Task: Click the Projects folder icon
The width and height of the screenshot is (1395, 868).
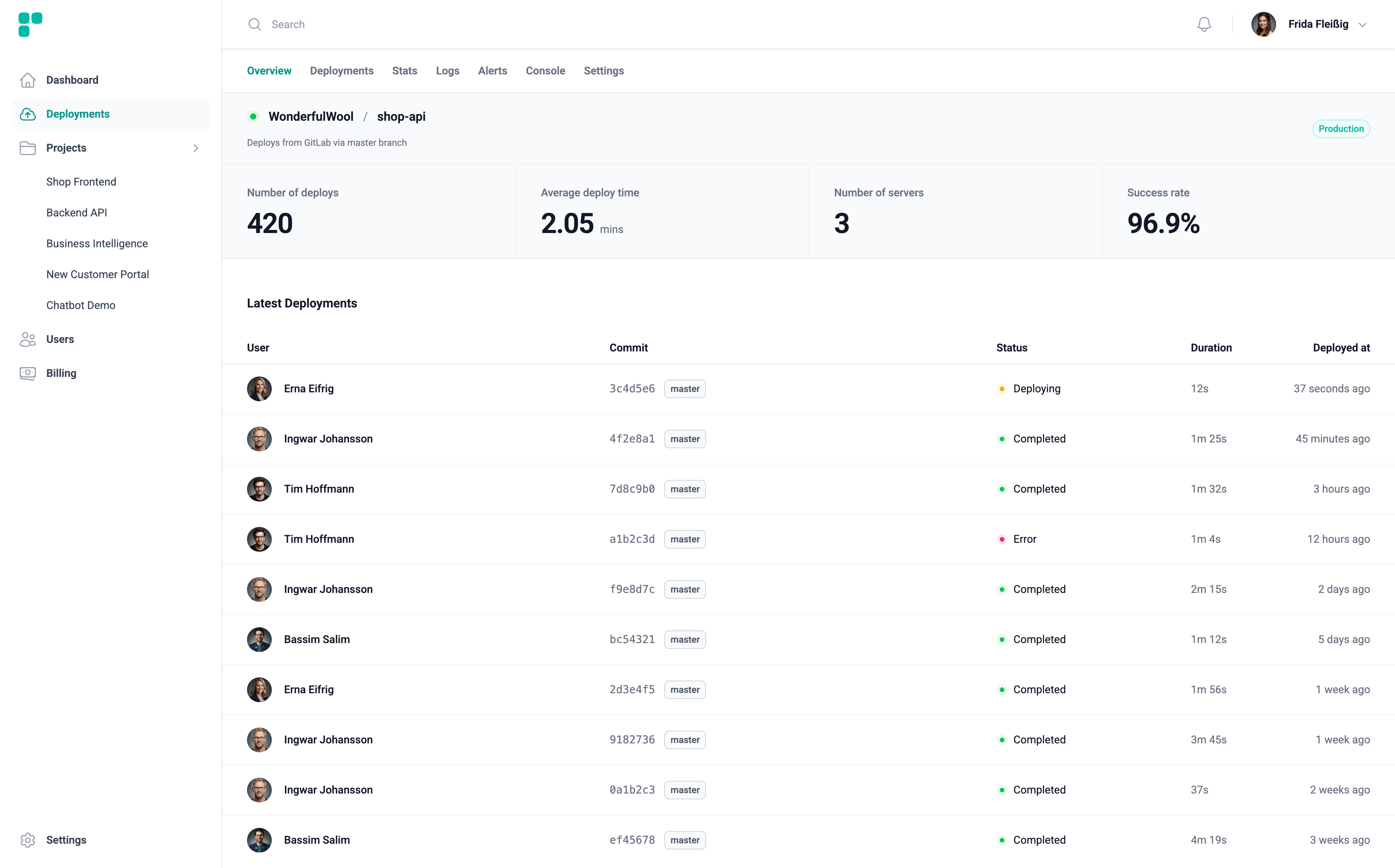Action: (x=27, y=148)
